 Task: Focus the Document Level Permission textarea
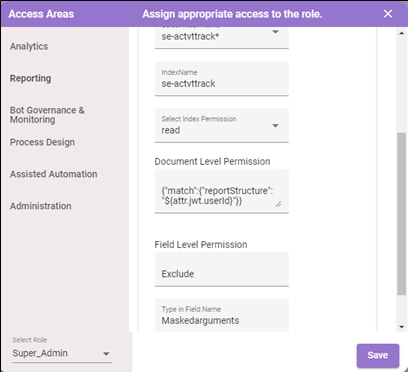(x=222, y=191)
